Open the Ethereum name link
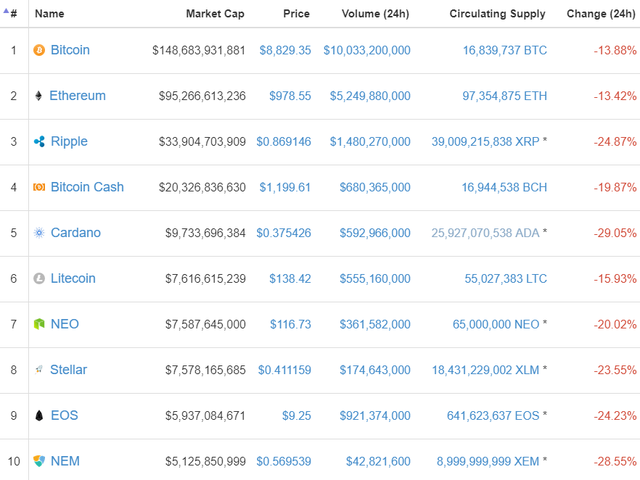 (78, 96)
